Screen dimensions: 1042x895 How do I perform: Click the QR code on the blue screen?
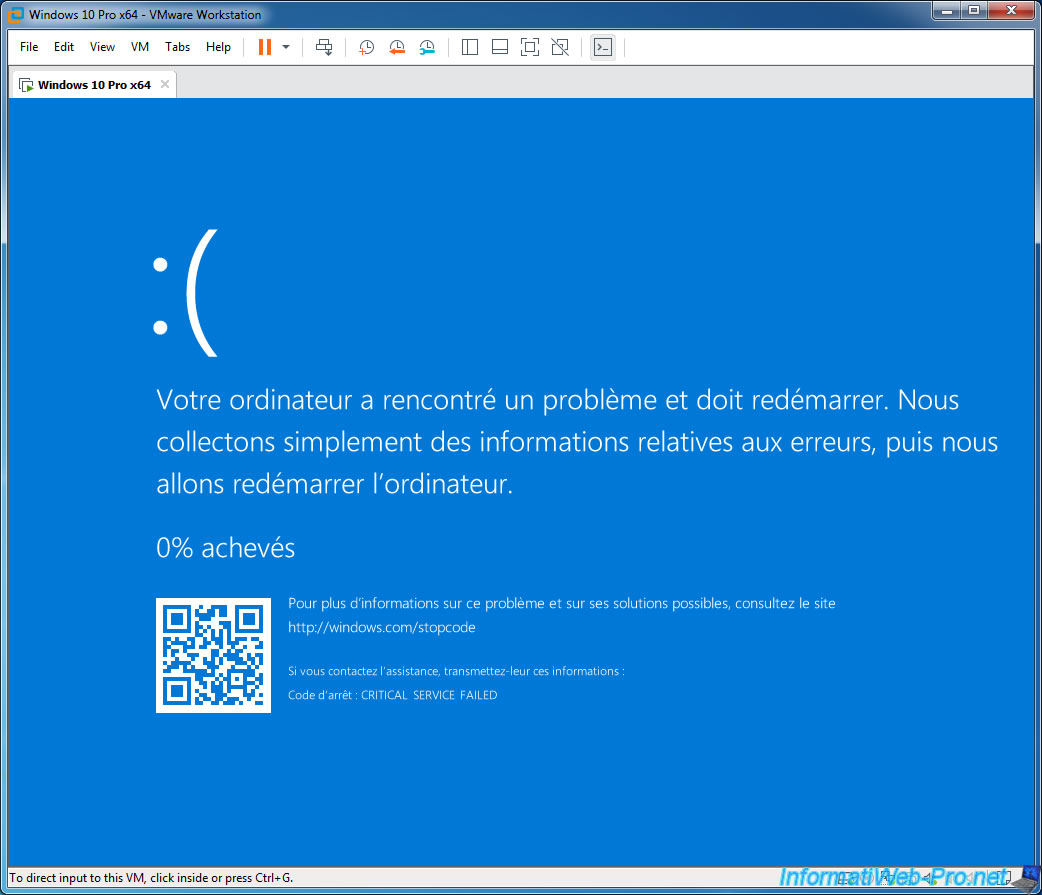[x=213, y=655]
